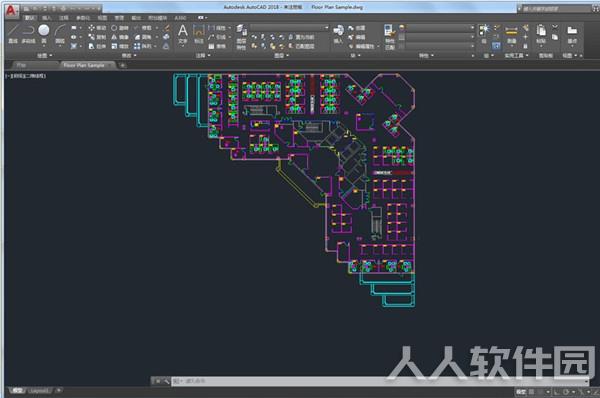Choose the Move tool in Modify panel

pos(97,28)
